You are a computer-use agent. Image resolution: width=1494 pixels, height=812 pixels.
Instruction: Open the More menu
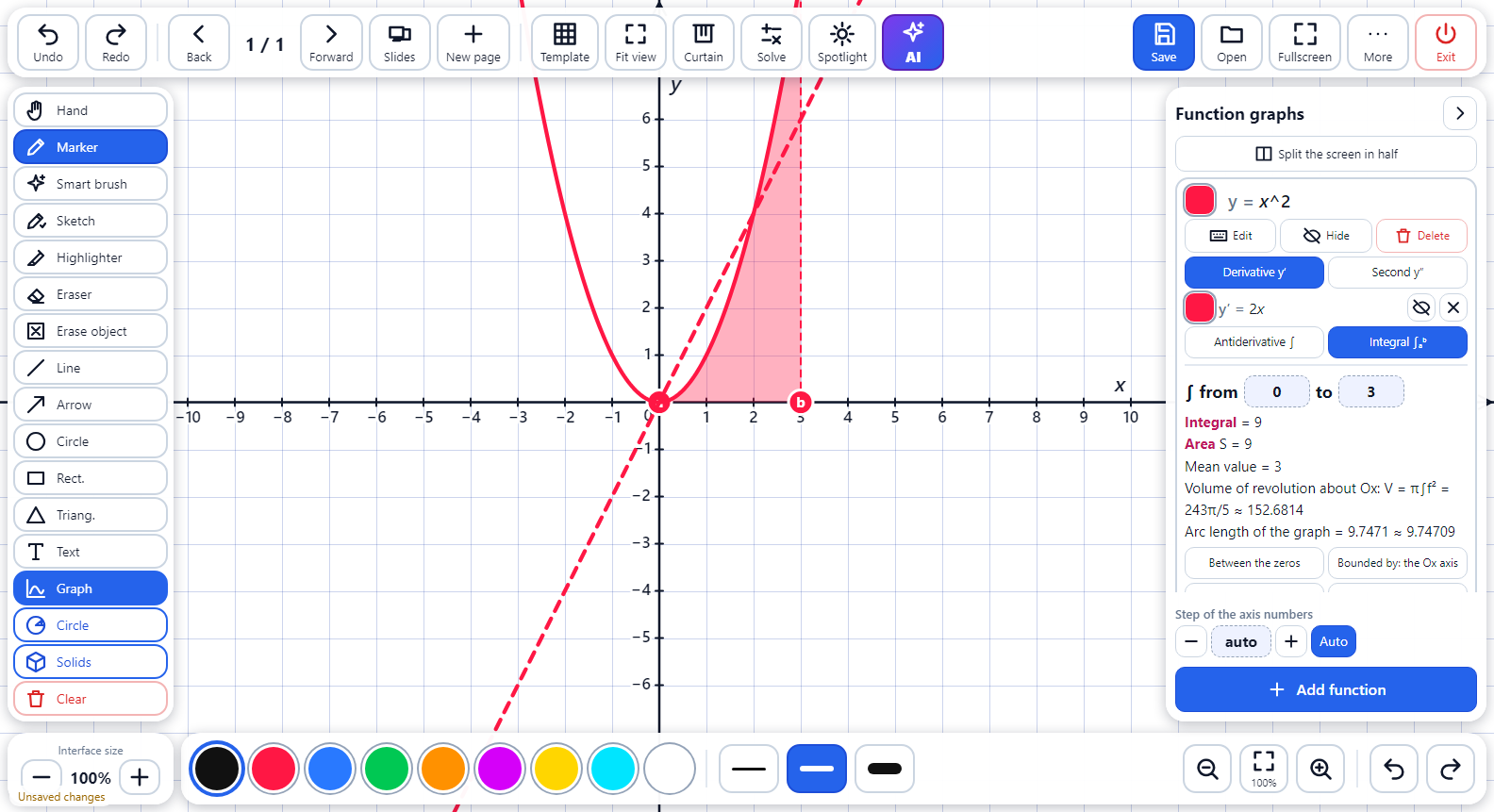1378,42
